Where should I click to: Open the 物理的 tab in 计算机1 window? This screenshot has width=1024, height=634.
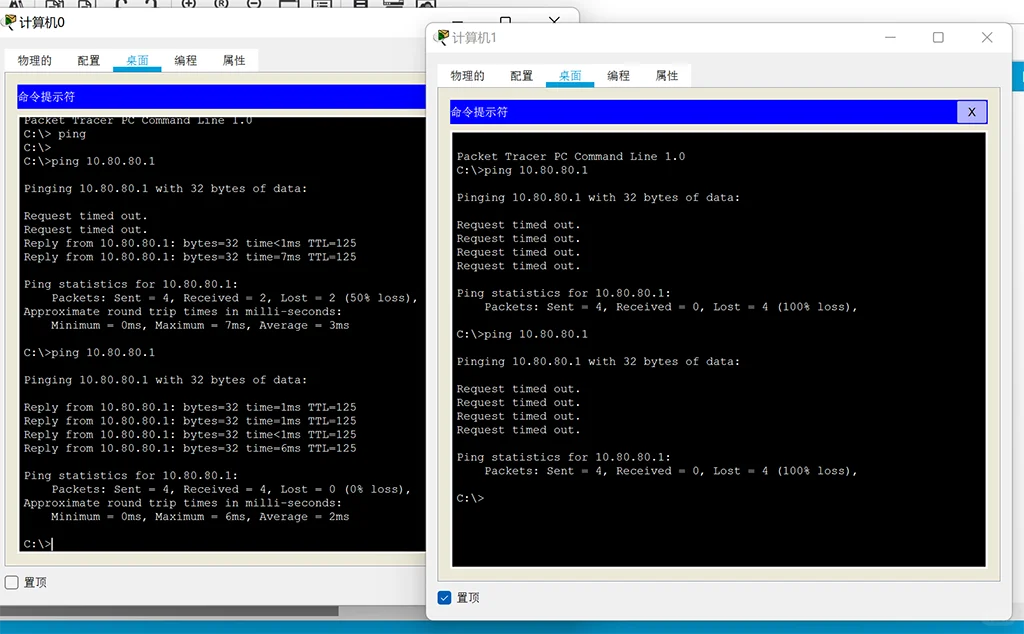(x=468, y=75)
